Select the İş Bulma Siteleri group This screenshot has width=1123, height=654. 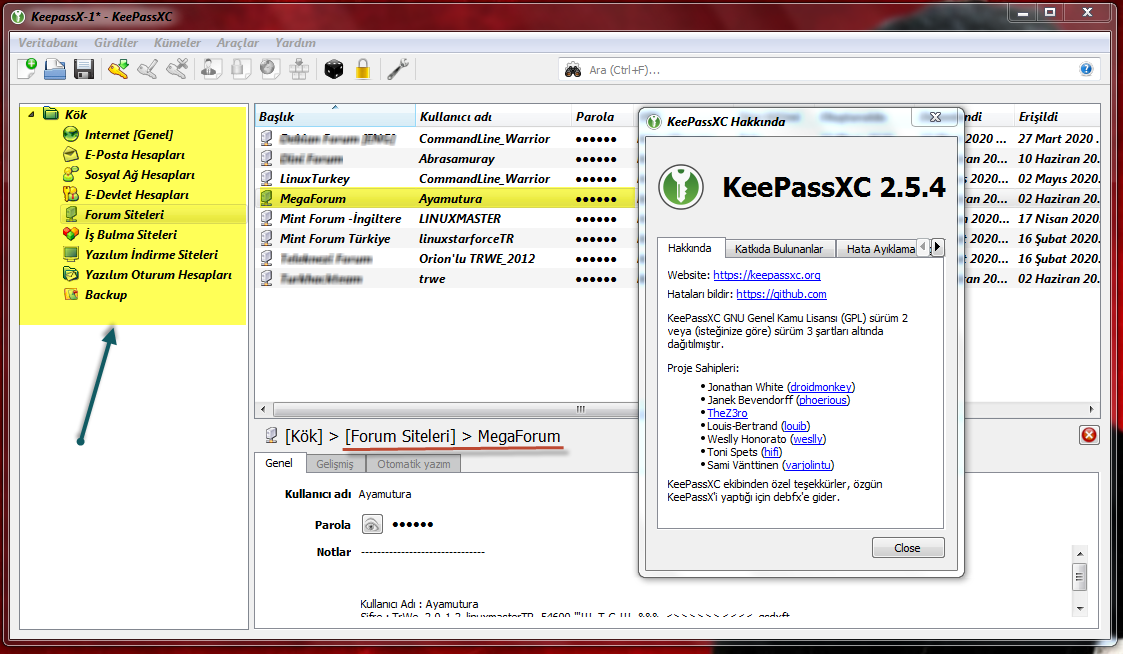[x=130, y=235]
